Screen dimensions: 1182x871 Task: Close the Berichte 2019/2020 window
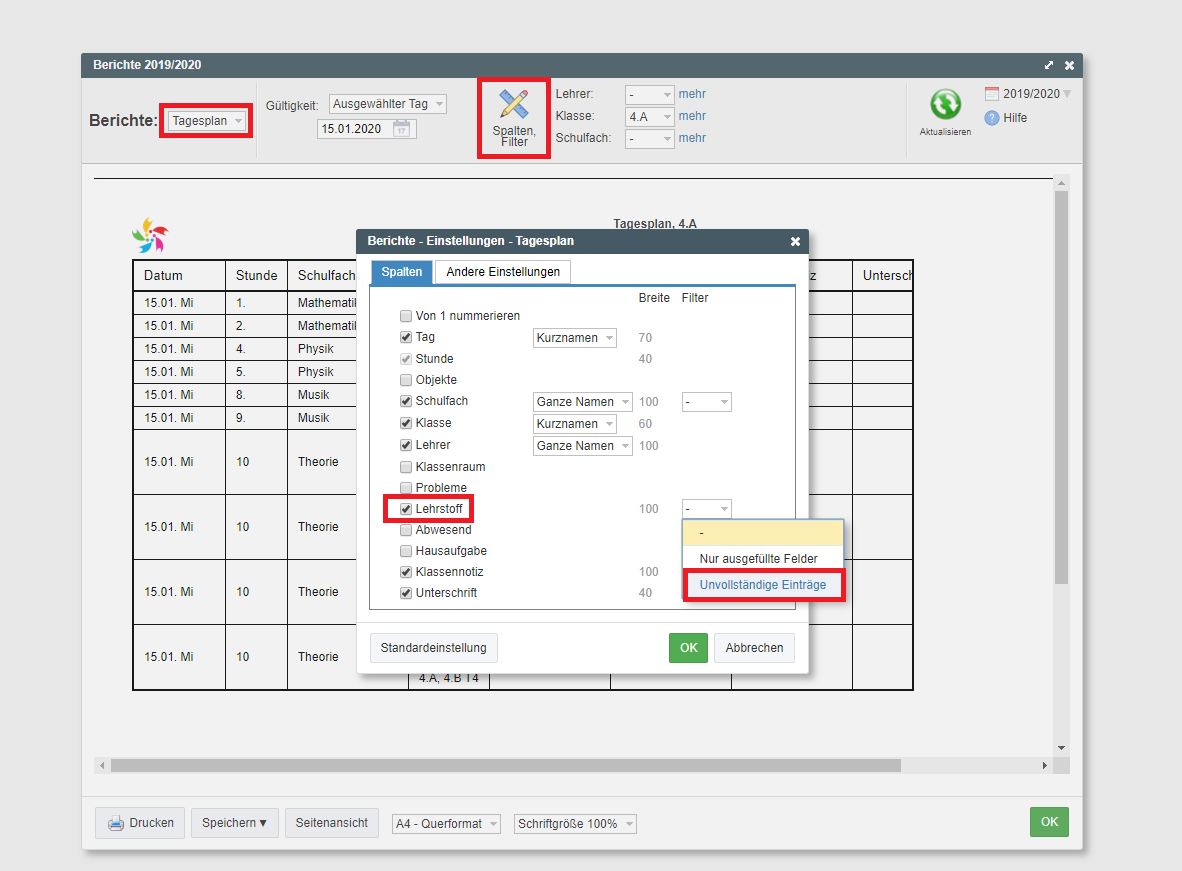tap(1069, 66)
